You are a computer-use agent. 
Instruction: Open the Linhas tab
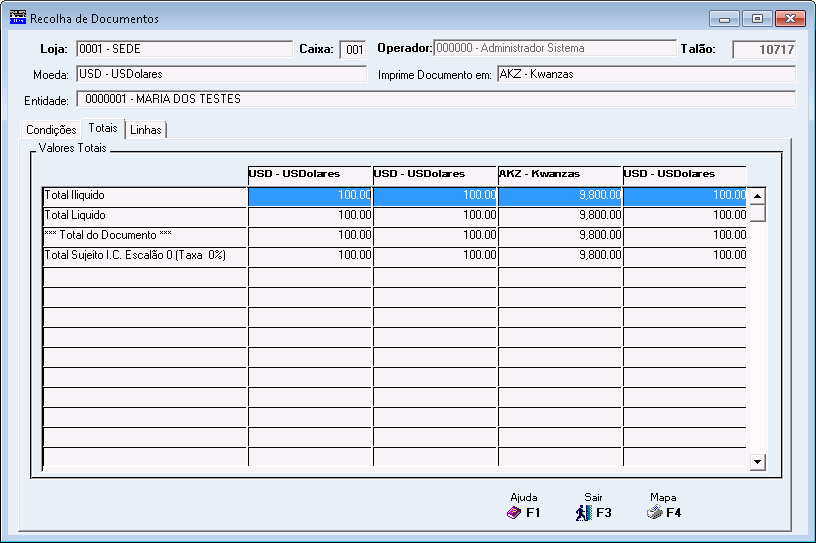(x=146, y=130)
